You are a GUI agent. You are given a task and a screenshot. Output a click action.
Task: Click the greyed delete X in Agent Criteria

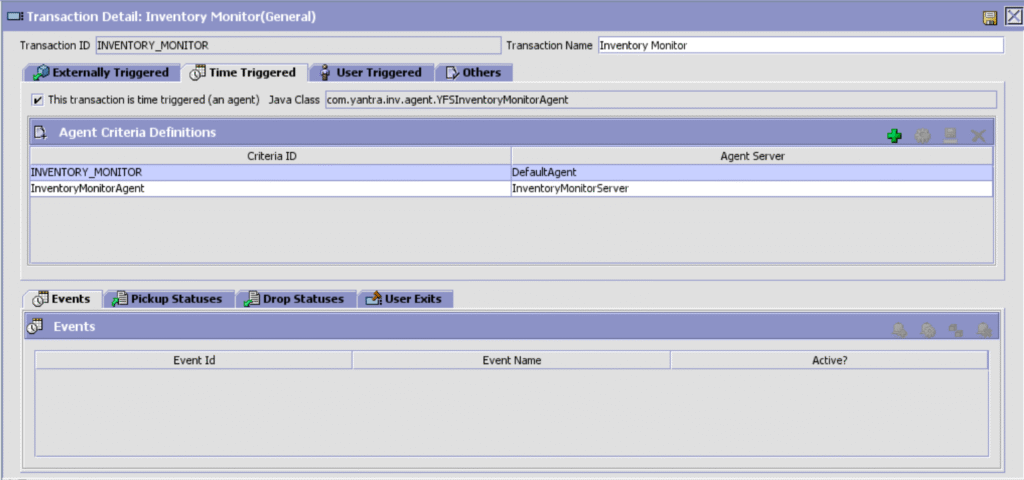tap(979, 135)
